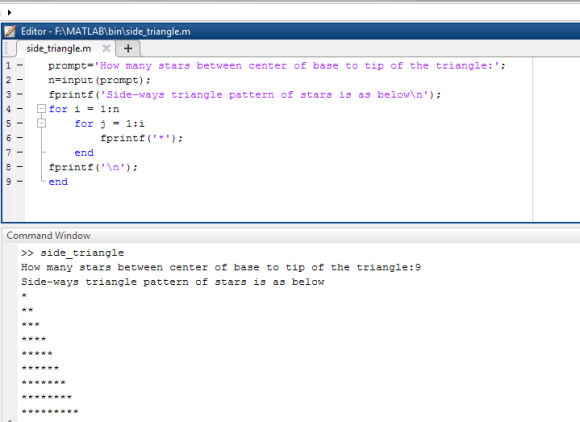Set breakpoint on line 6 dash
580x422 pixels.
(x=20, y=138)
